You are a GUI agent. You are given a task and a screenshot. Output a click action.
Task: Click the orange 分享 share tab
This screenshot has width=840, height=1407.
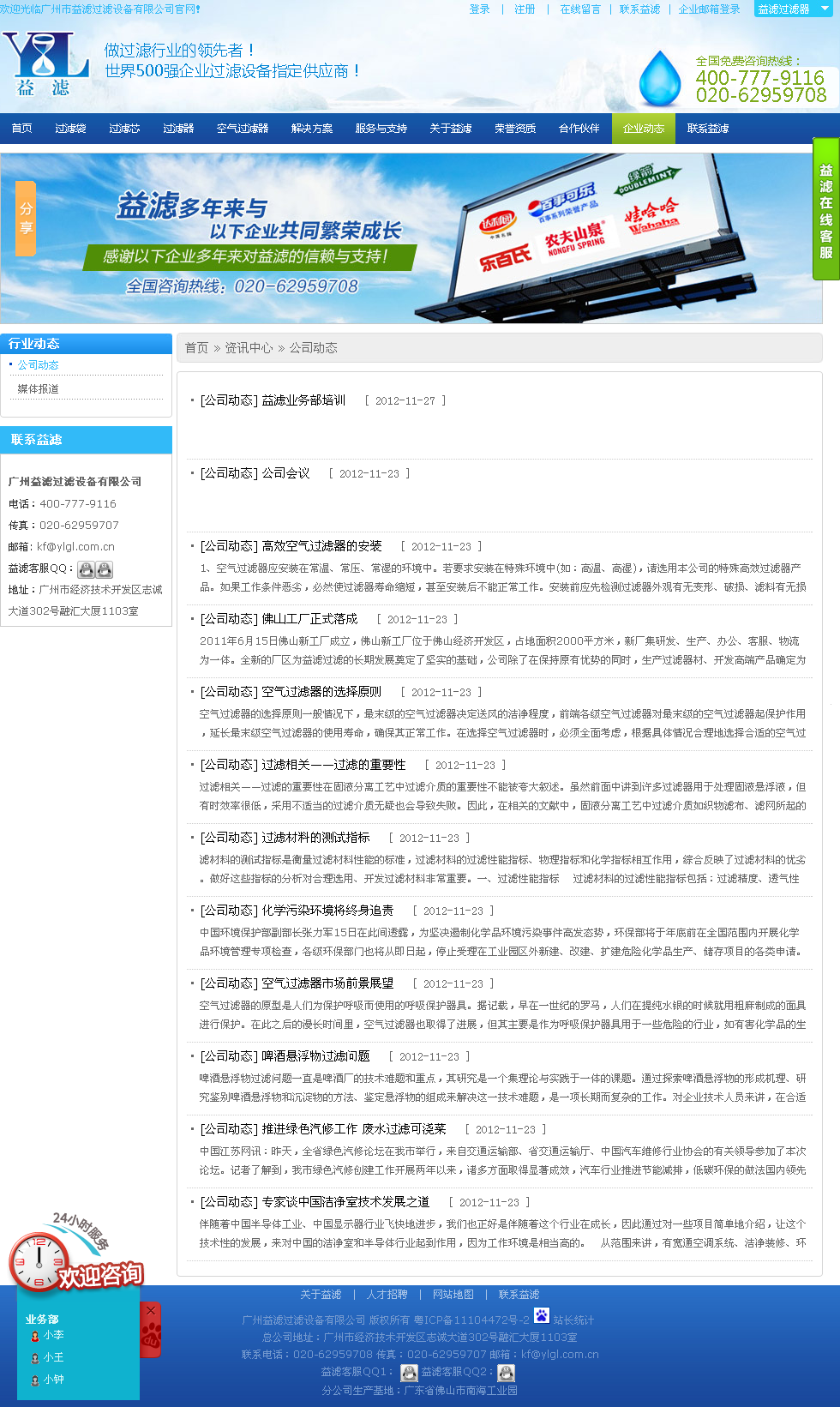26,219
